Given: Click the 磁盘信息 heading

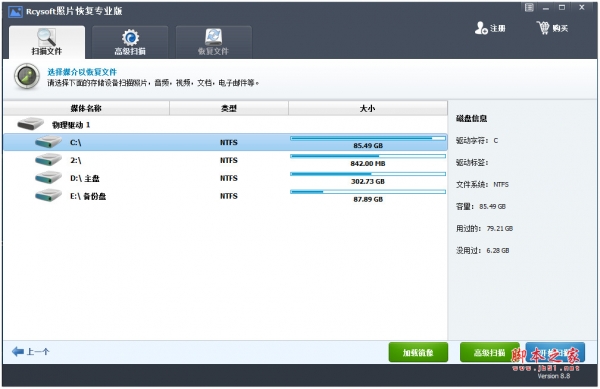Looking at the screenshot, I should 471,118.
